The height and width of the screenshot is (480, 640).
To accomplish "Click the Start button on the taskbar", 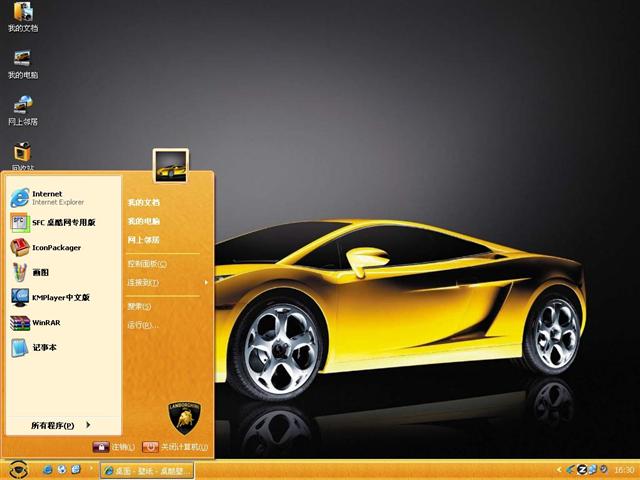I will point(19,469).
